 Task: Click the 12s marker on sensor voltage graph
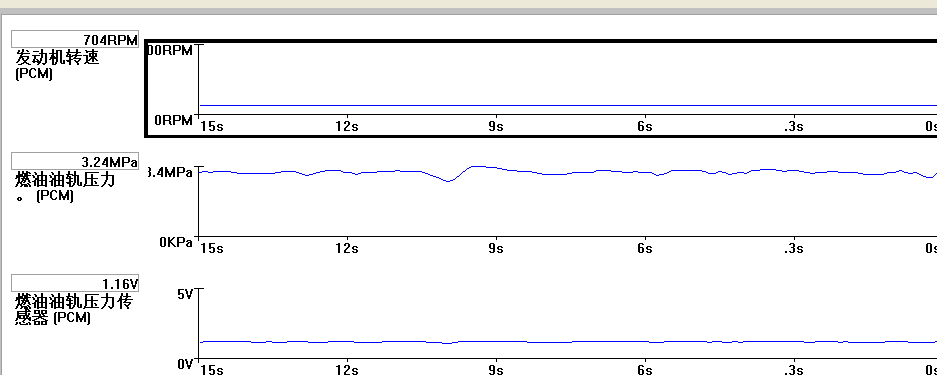coord(347,370)
